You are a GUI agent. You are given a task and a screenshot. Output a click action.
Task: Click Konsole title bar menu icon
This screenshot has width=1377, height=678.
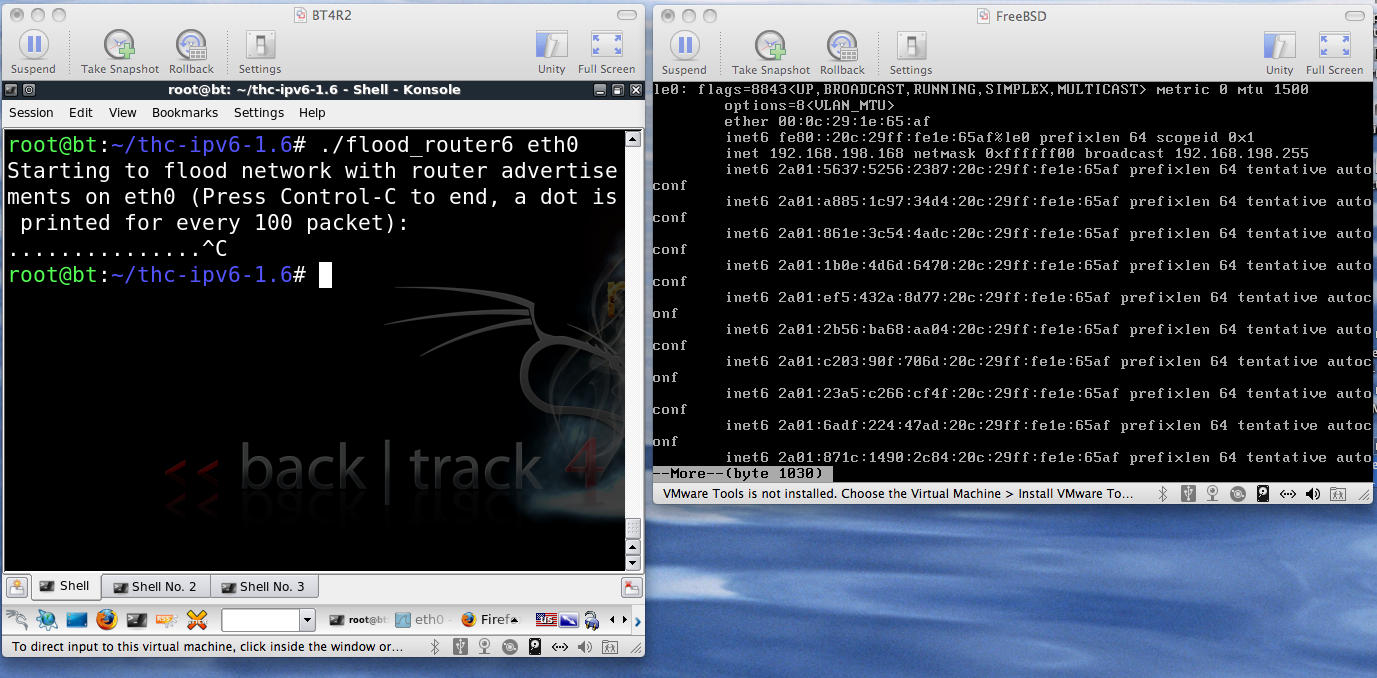pos(12,89)
